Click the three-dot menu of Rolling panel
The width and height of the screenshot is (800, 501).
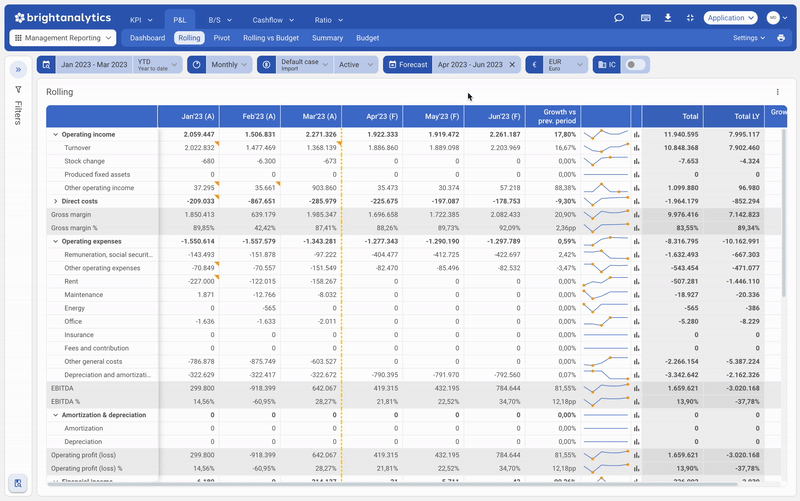coord(778,92)
